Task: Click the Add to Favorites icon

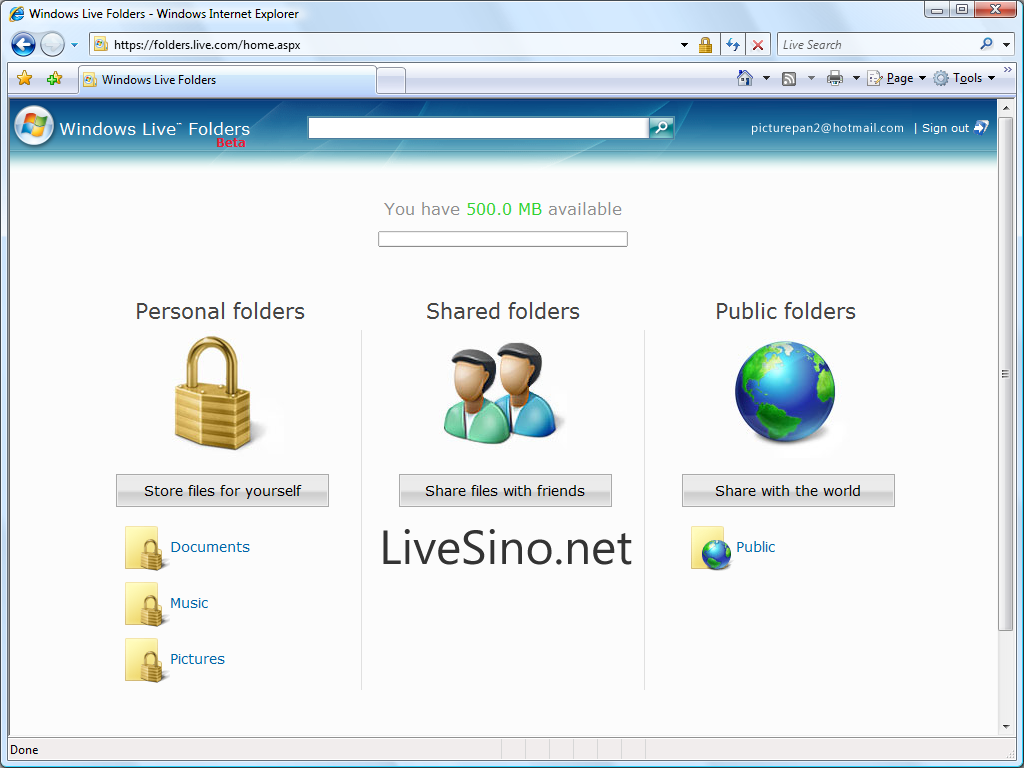Action: [54, 78]
